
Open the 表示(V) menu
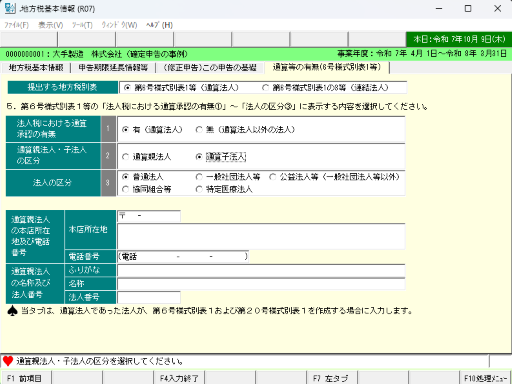(50, 25)
